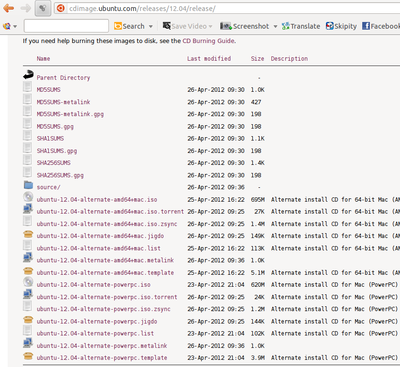Viewport: 400px width, 367px height.
Task: Expand the Search button dropdown arrow
Action: (x=151, y=26)
